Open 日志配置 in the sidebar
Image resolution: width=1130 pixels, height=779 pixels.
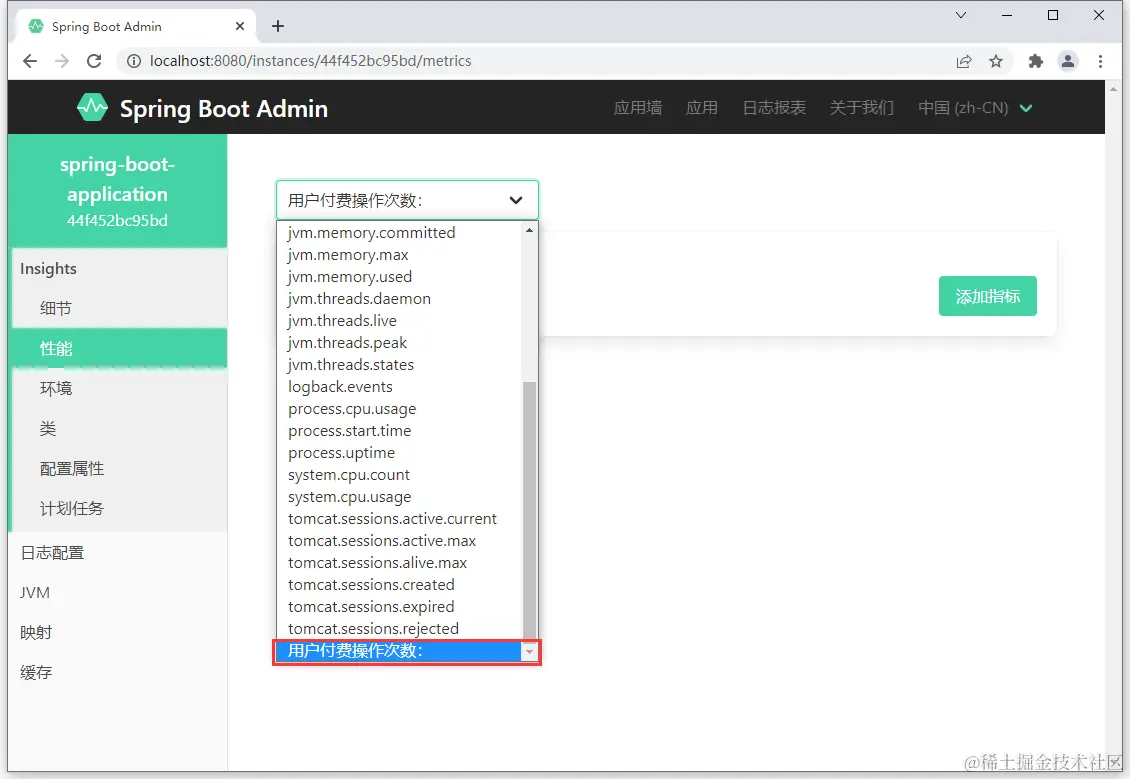click(117, 553)
